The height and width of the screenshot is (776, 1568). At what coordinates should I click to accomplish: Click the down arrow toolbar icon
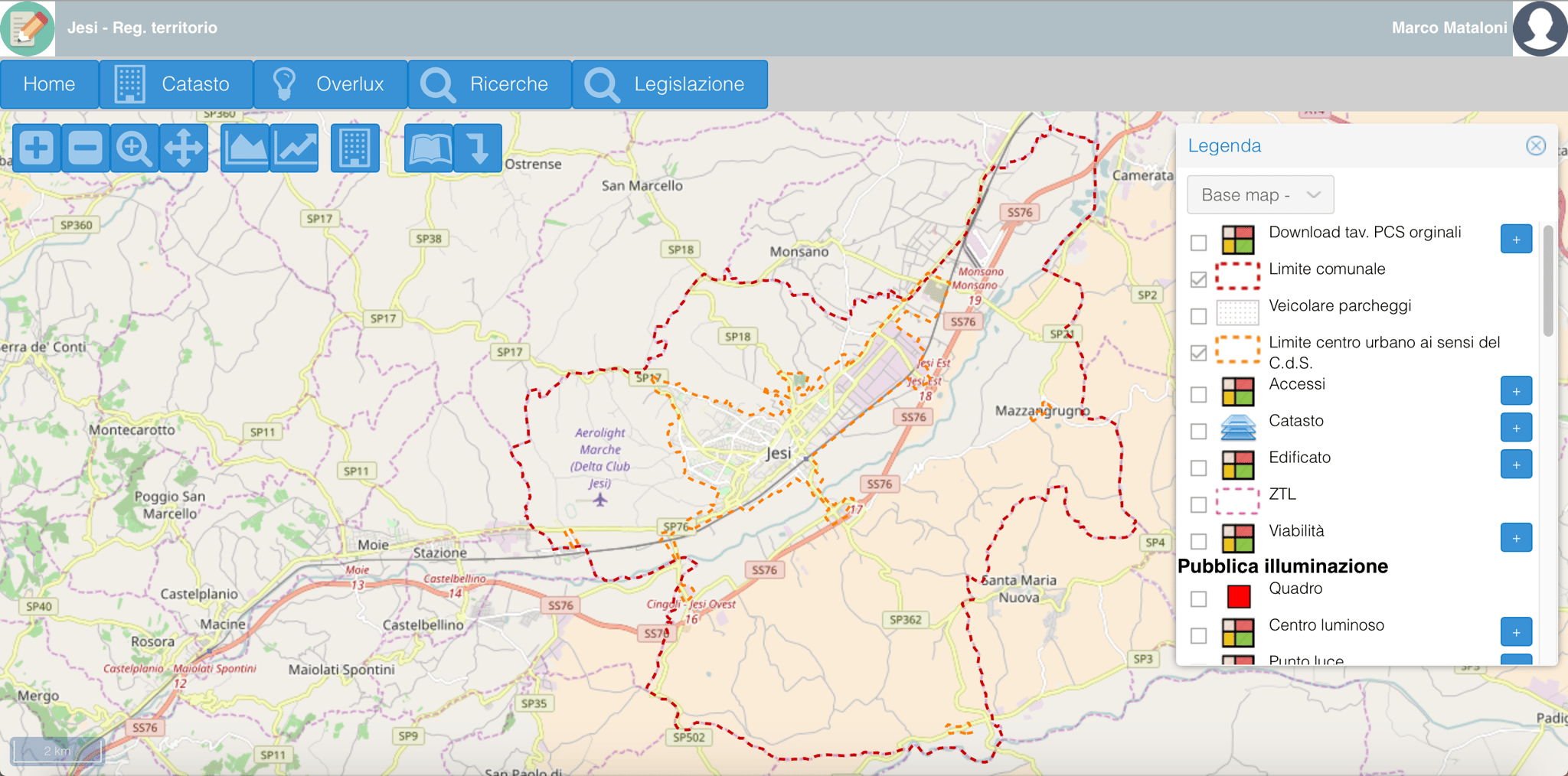click(479, 148)
